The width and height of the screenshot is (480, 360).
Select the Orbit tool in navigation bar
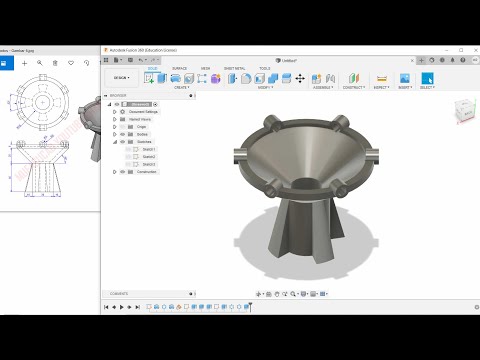tap(258, 294)
